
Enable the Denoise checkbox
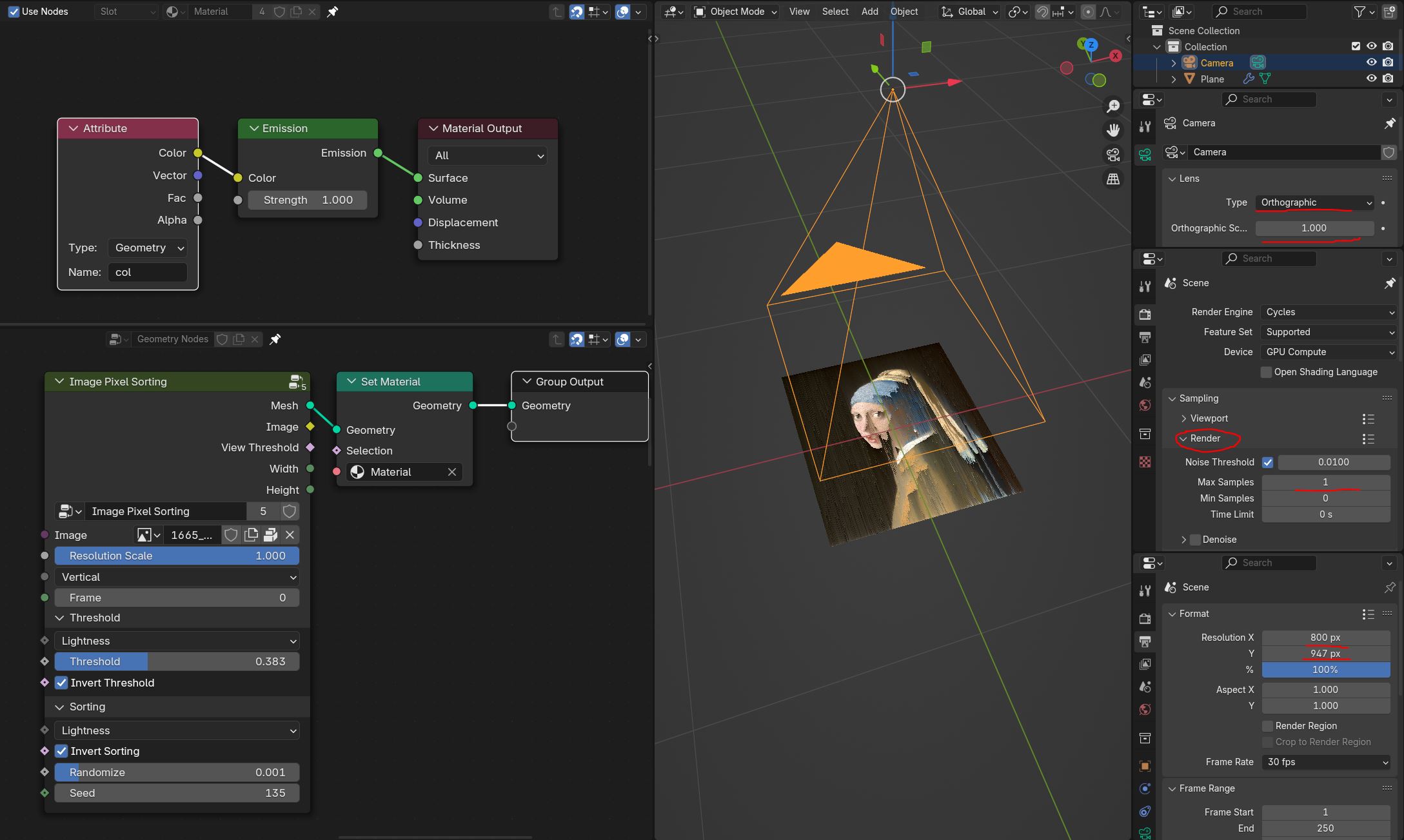pyautogui.click(x=1195, y=540)
